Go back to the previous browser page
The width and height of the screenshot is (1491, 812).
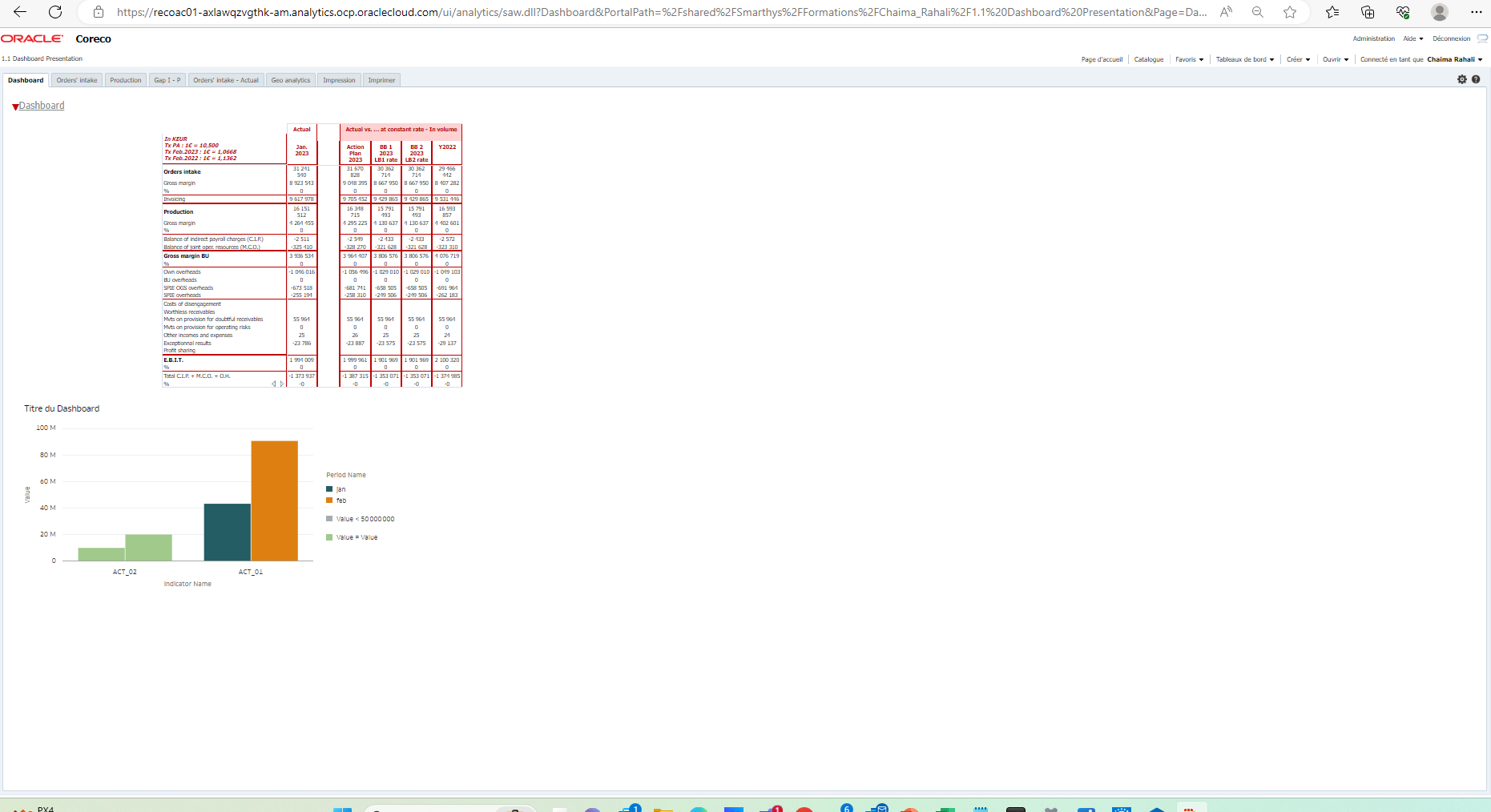(20, 12)
